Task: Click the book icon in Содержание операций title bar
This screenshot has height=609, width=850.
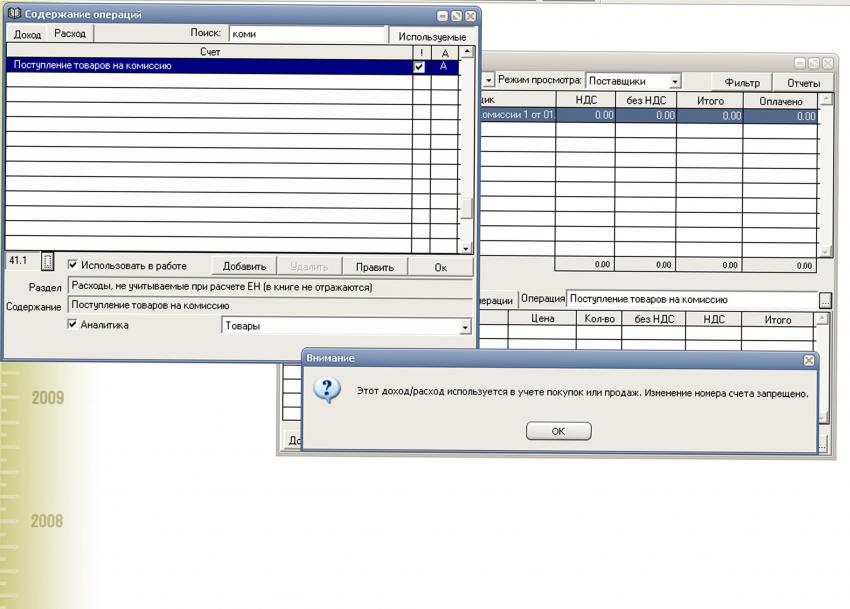Action: click(x=14, y=15)
